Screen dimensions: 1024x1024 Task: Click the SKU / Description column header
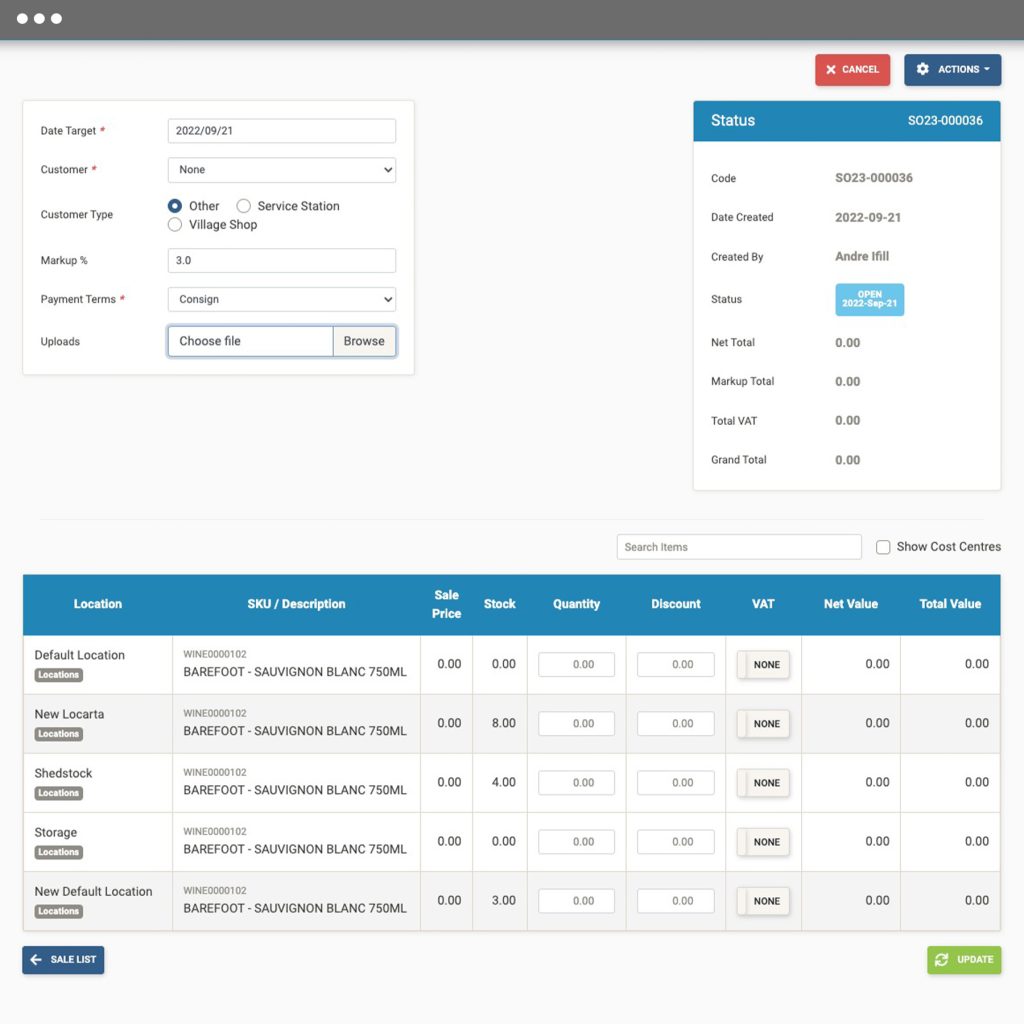296,604
